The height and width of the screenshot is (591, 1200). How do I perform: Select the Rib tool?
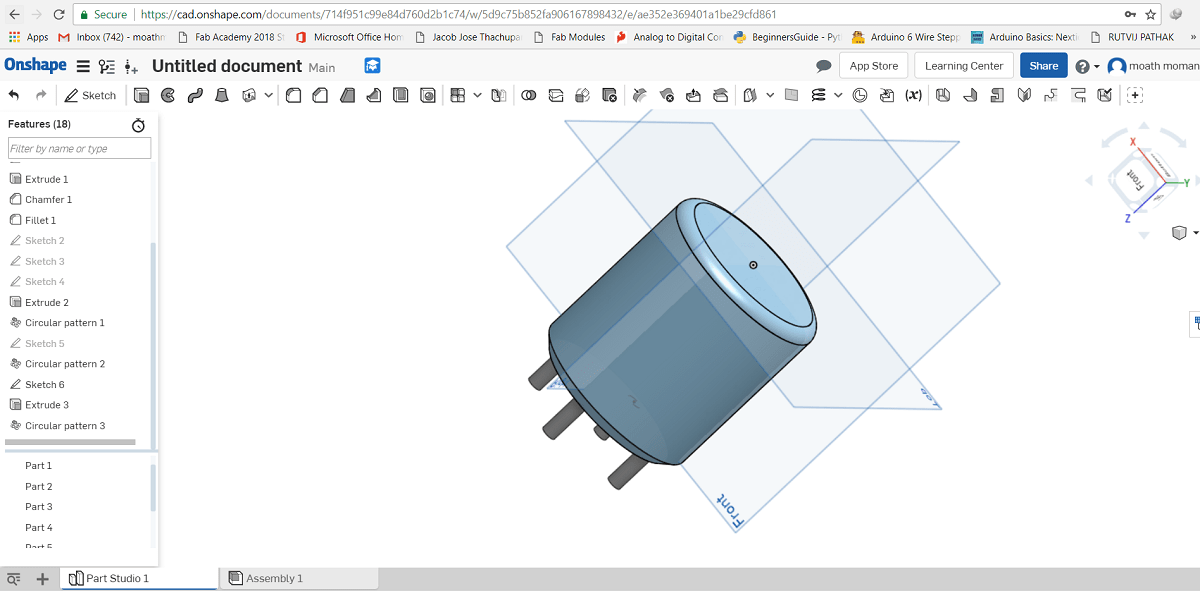coord(374,95)
